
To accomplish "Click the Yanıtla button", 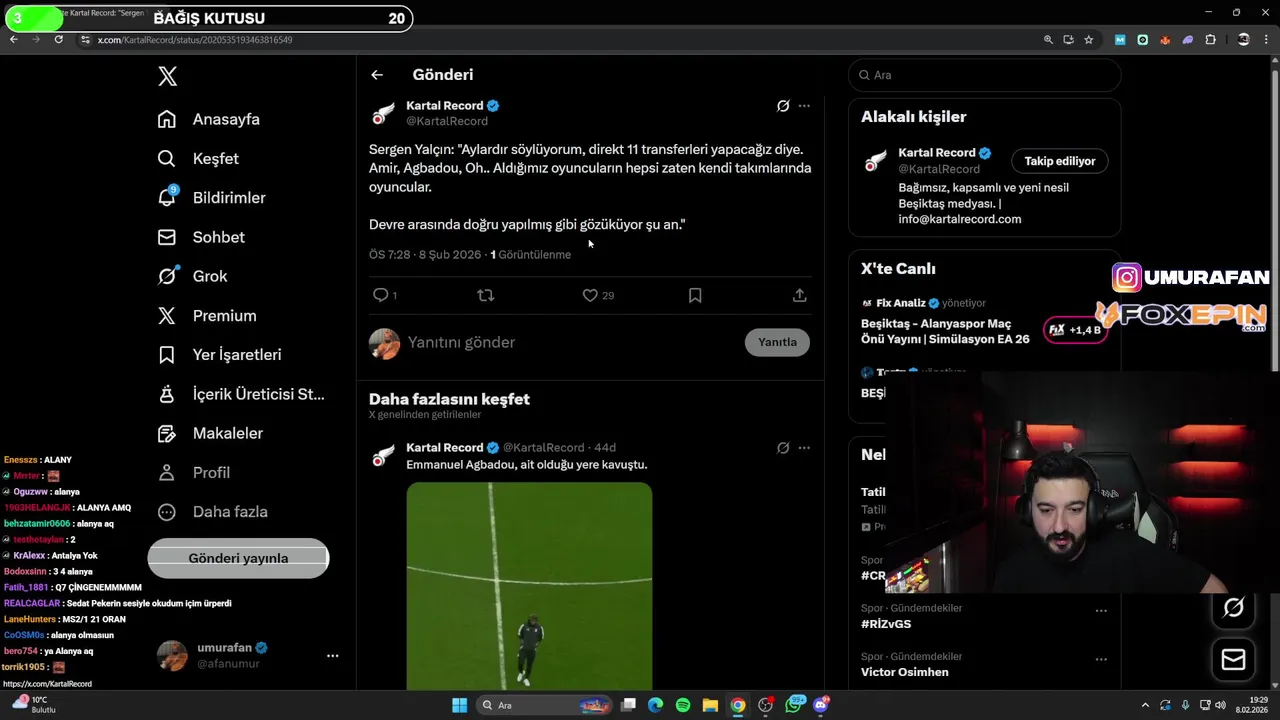I will click(777, 342).
